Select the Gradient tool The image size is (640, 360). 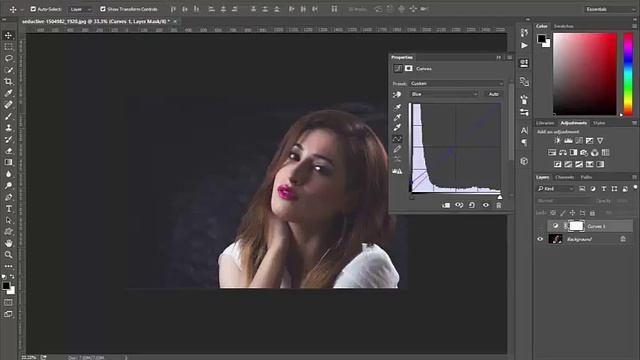pyautogui.click(x=8, y=162)
